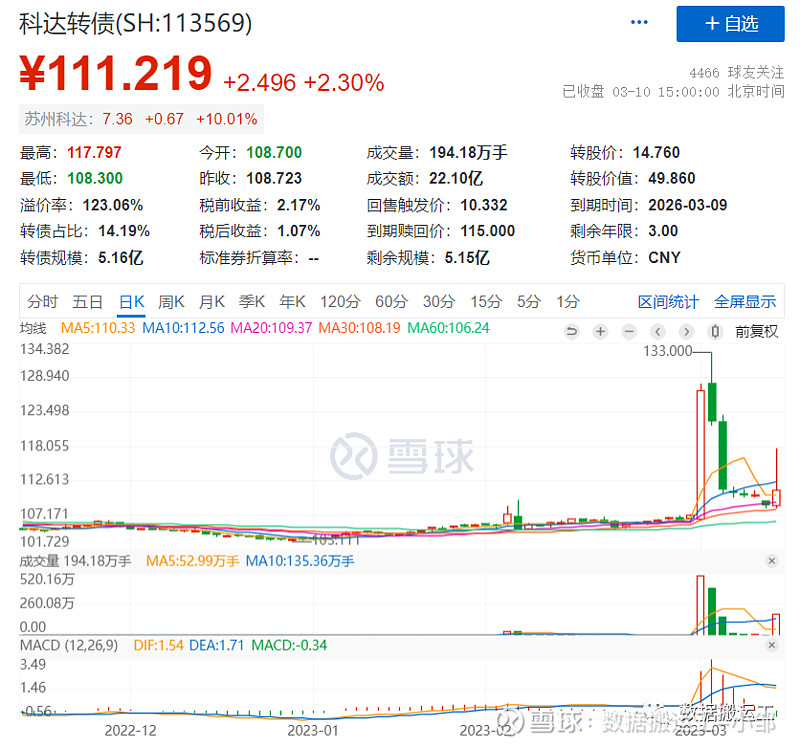Open the three-dots more options menu

click(639, 22)
